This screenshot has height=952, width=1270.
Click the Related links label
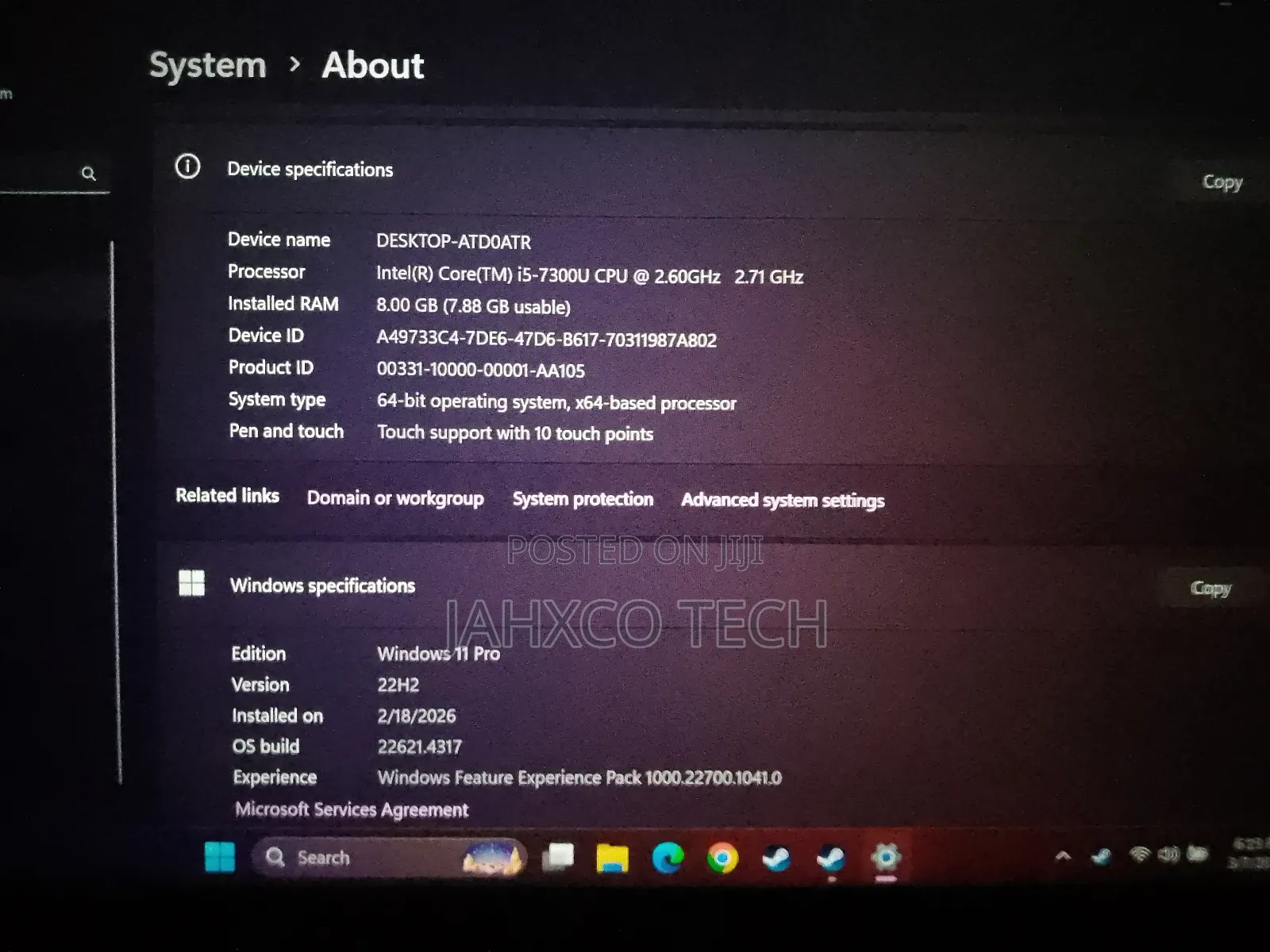(228, 496)
